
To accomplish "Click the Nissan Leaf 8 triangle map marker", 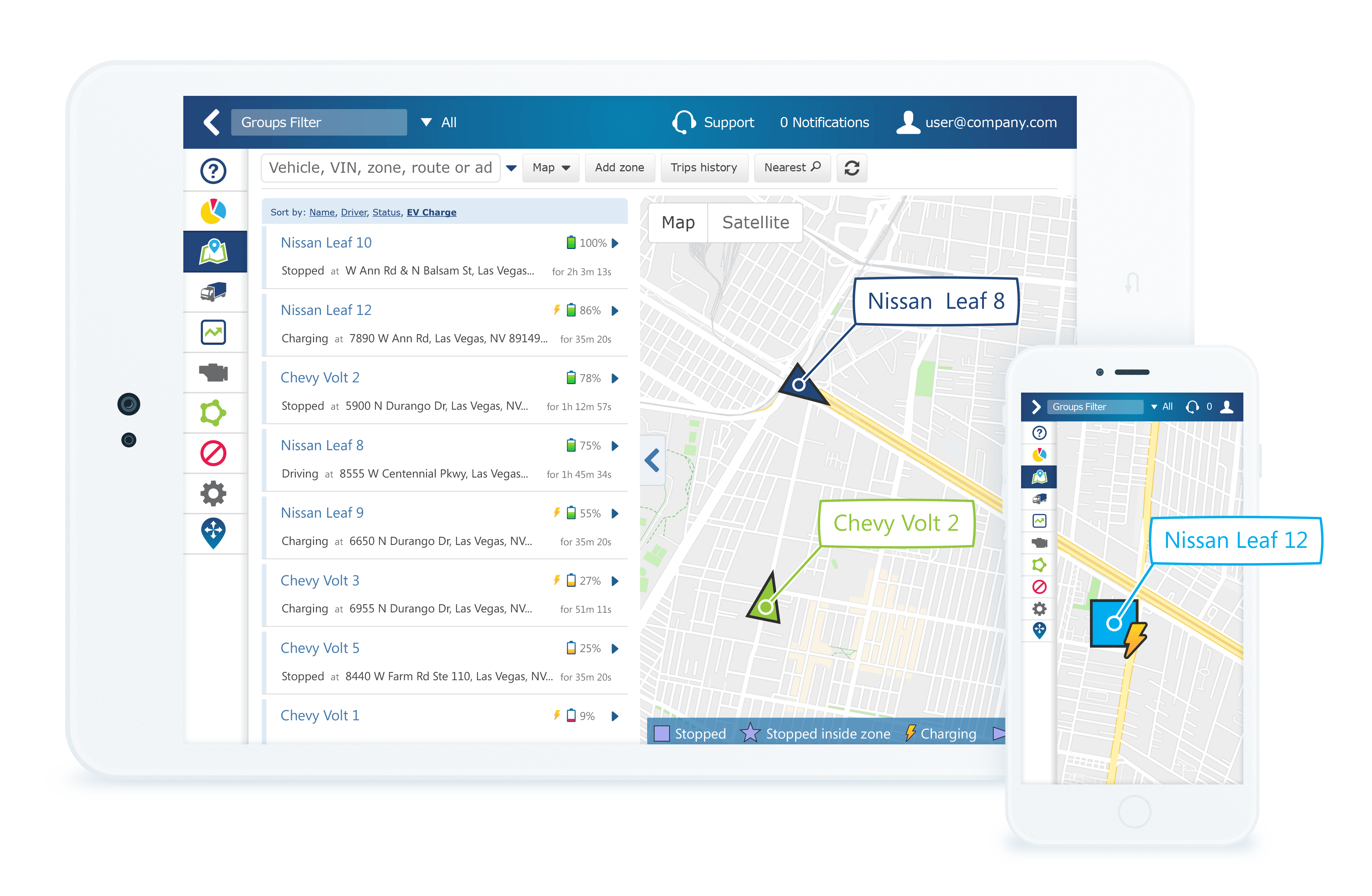I will 801,384.
